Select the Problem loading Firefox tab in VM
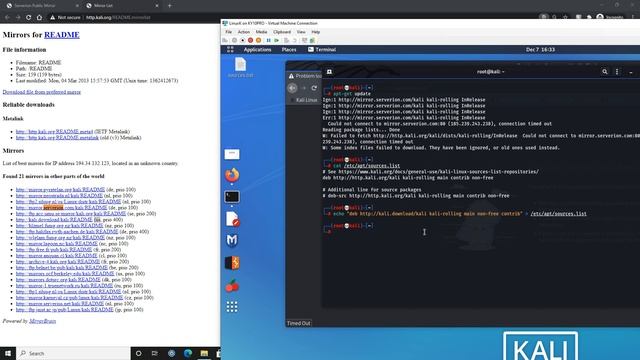 pos(305,76)
